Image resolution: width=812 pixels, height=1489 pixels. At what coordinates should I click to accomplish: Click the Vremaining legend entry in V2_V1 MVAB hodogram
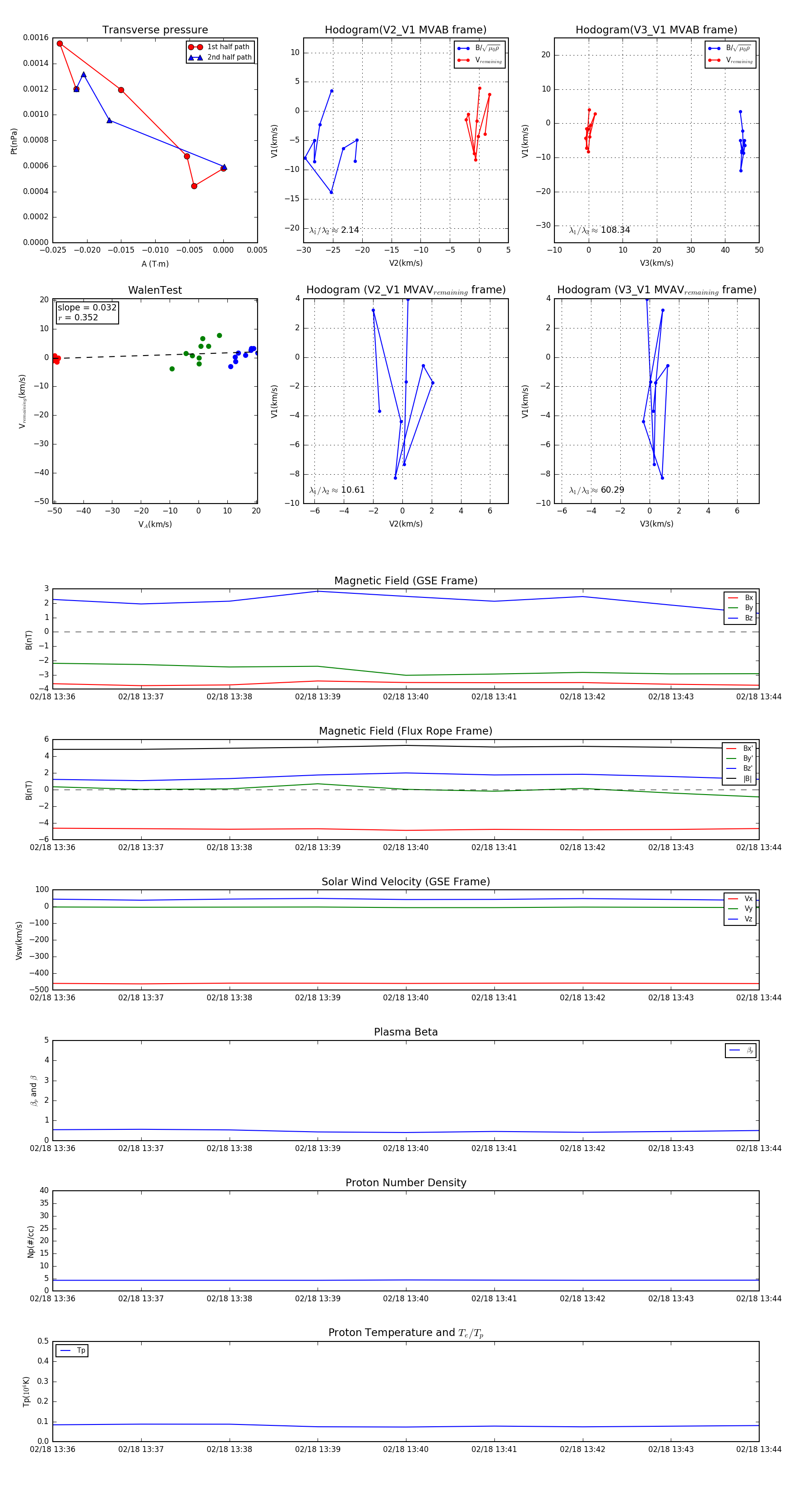coord(479,60)
